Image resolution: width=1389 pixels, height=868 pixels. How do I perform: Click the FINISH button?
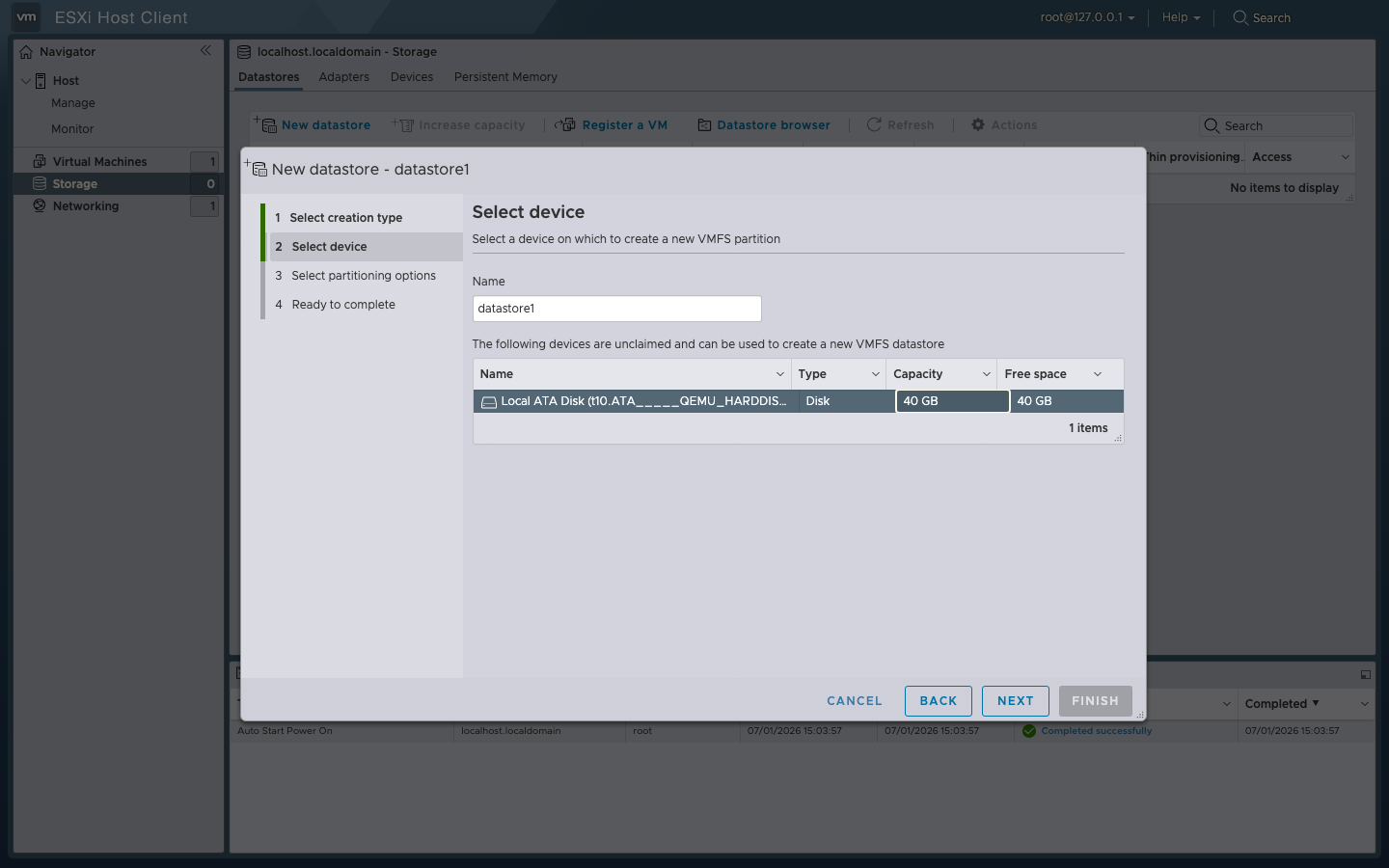[1096, 701]
